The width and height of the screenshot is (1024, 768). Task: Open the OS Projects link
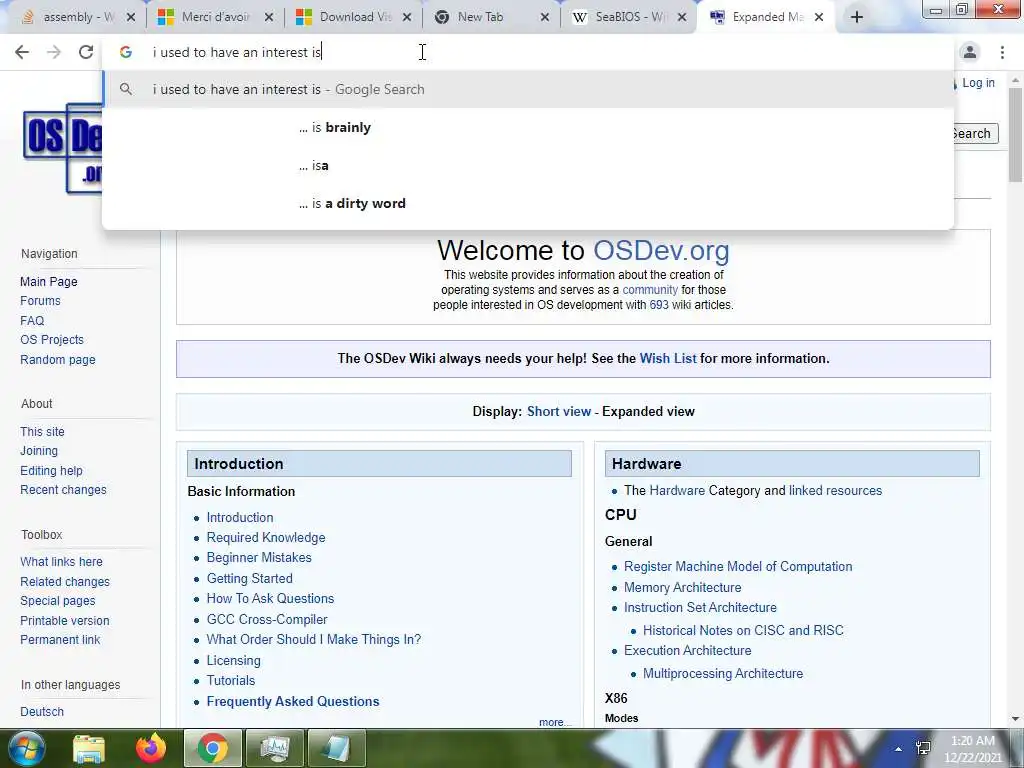(52, 340)
